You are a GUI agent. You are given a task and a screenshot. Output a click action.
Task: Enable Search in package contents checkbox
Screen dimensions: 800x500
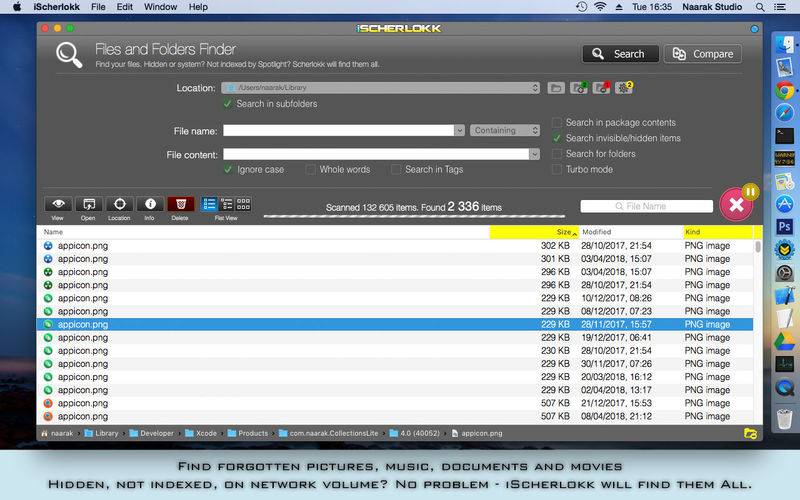tap(557, 122)
